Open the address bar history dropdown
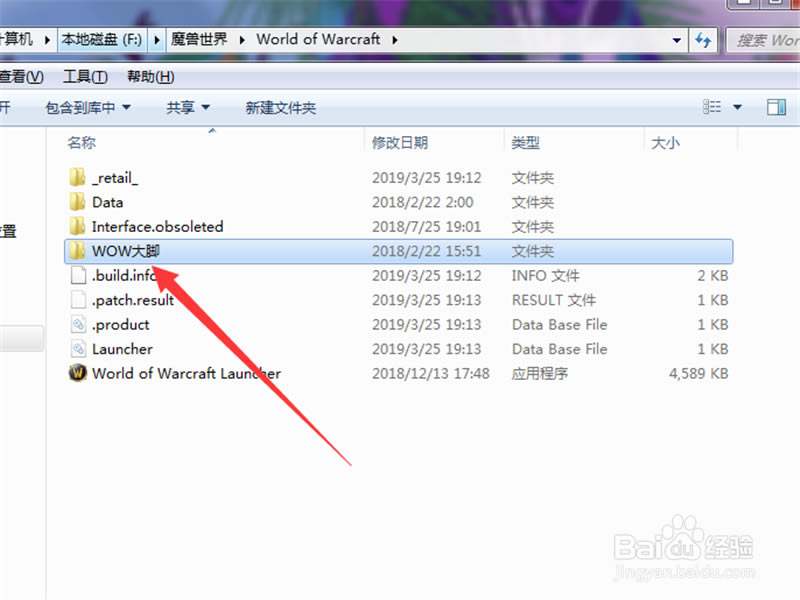This screenshot has width=800, height=600. [678, 40]
